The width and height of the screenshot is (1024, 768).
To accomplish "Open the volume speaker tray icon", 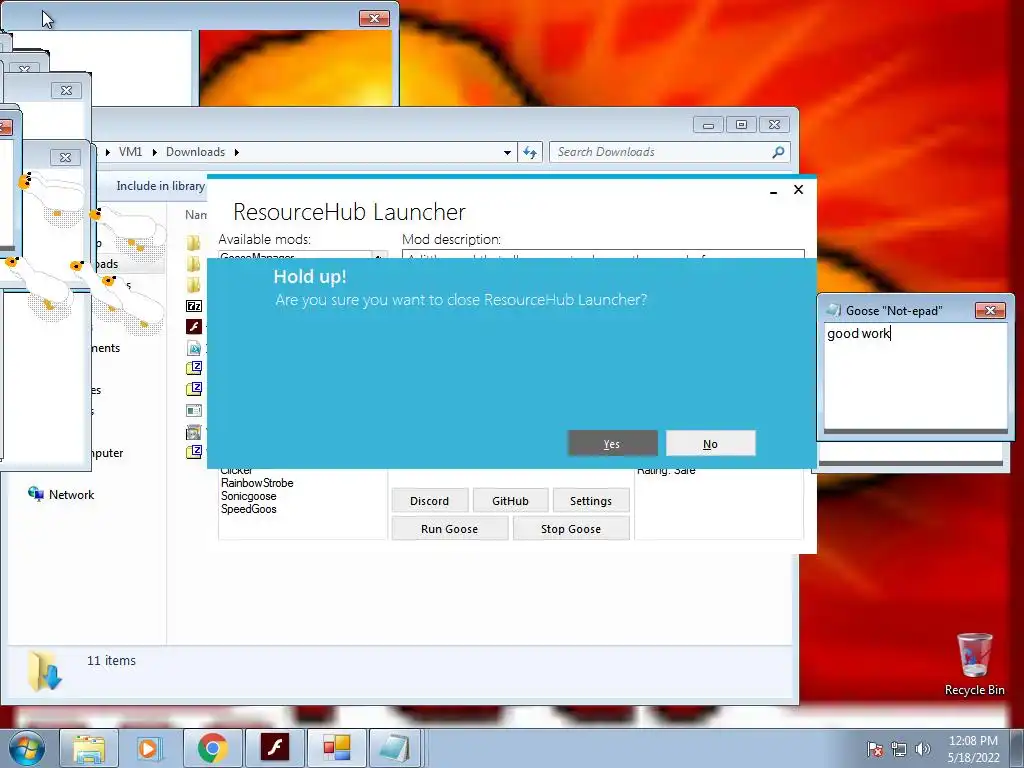I will pyautogui.click(x=922, y=749).
